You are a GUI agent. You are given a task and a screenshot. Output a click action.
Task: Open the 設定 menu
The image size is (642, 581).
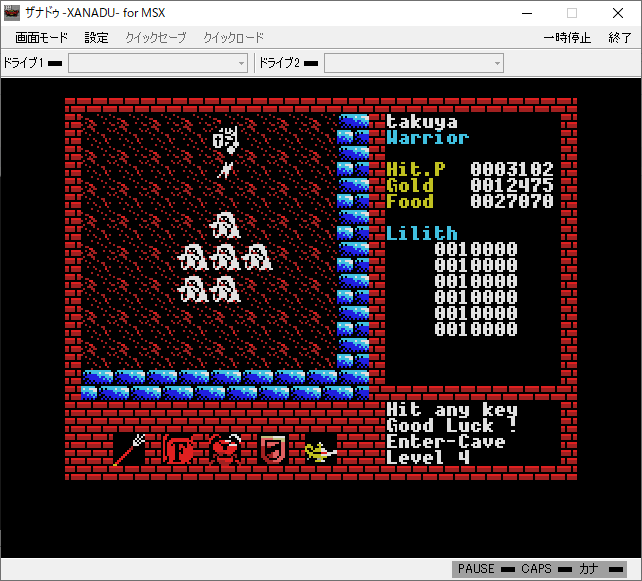pyautogui.click(x=96, y=38)
